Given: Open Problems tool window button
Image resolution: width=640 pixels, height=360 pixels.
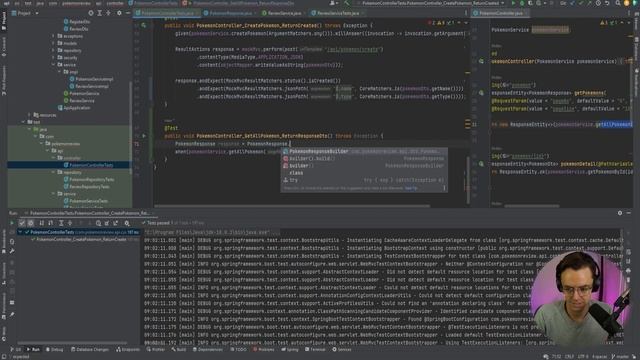Looking at the screenshot, I should pos(264,350).
